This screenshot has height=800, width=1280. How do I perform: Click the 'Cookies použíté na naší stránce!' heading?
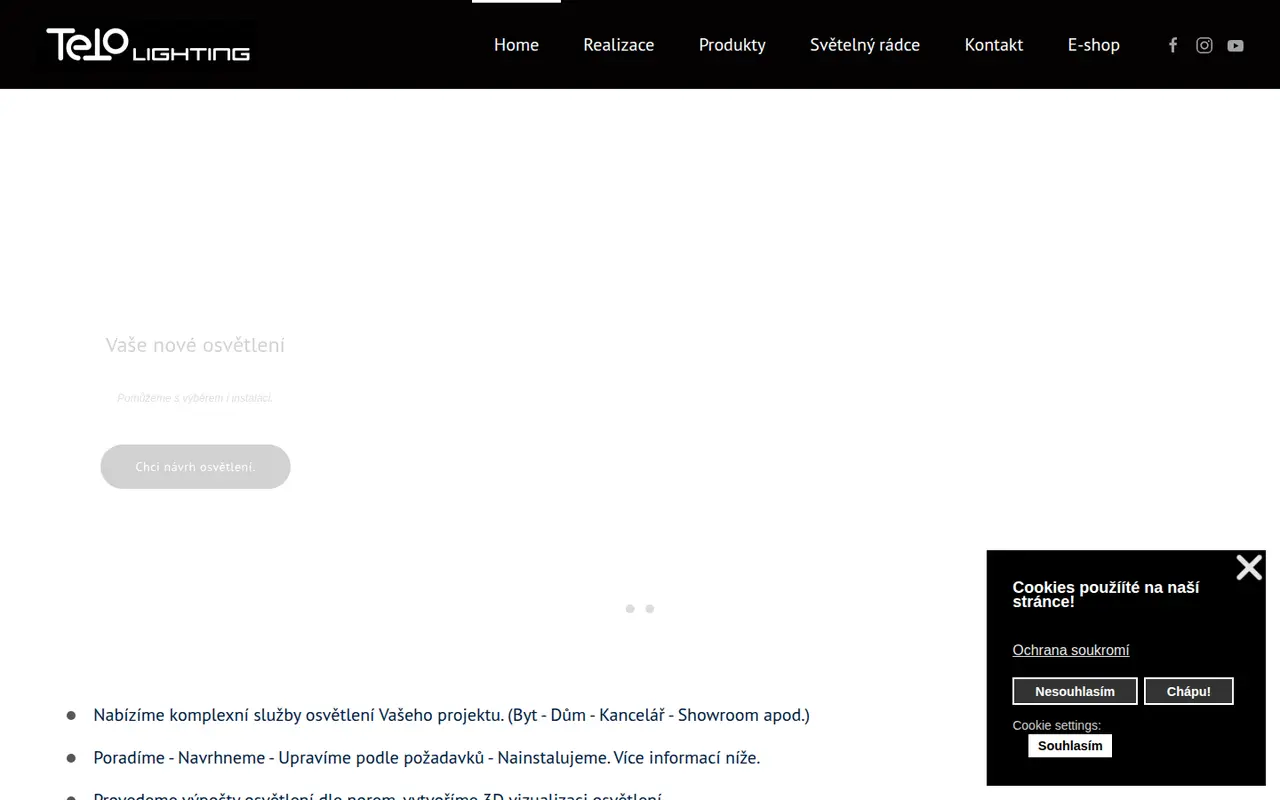point(1106,594)
